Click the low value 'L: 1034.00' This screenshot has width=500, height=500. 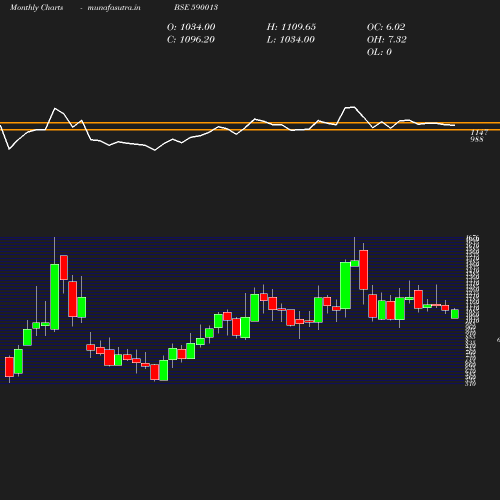coord(291,40)
